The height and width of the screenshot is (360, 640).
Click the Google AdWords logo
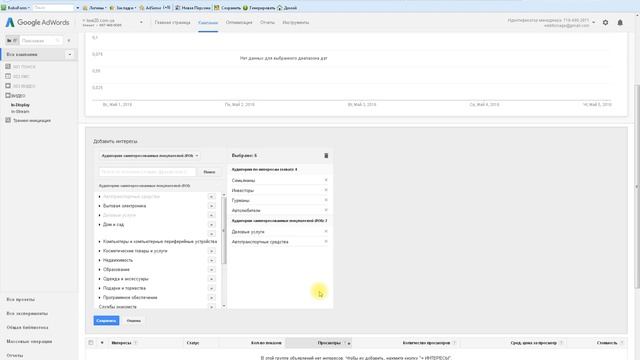(37, 22)
